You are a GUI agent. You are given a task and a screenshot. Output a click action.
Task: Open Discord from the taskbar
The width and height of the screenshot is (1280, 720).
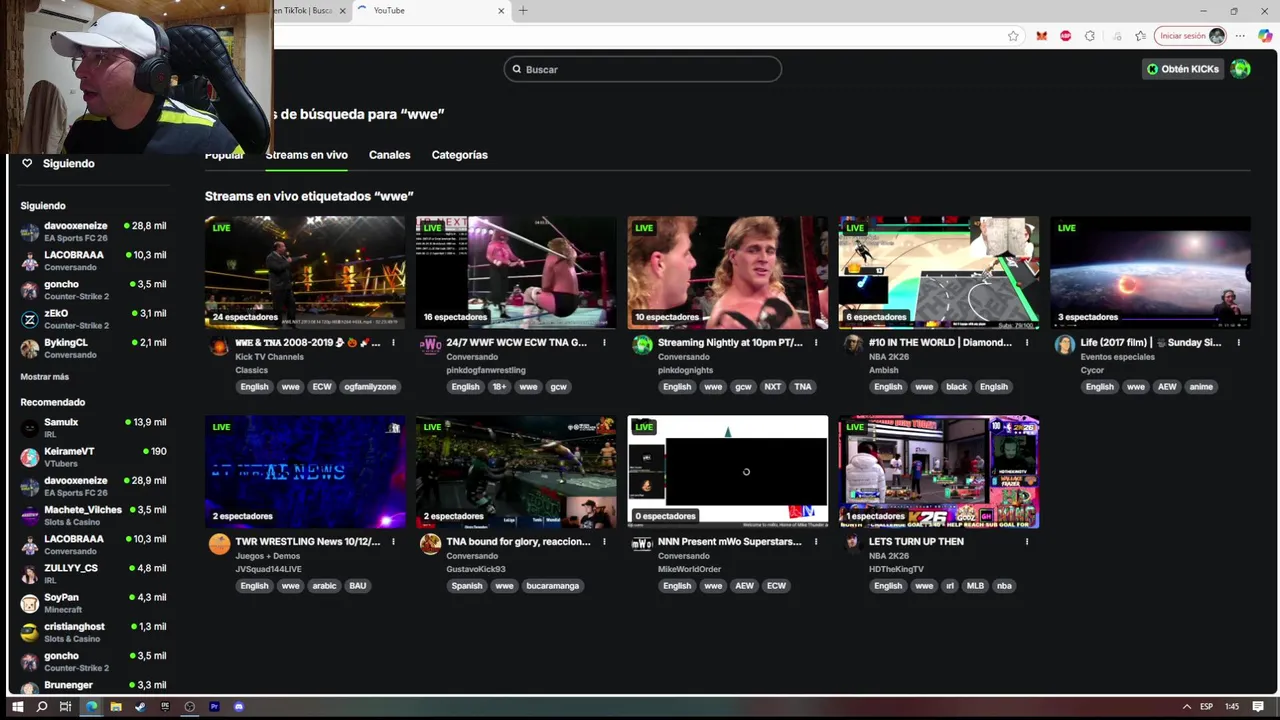pyautogui.click(x=238, y=706)
